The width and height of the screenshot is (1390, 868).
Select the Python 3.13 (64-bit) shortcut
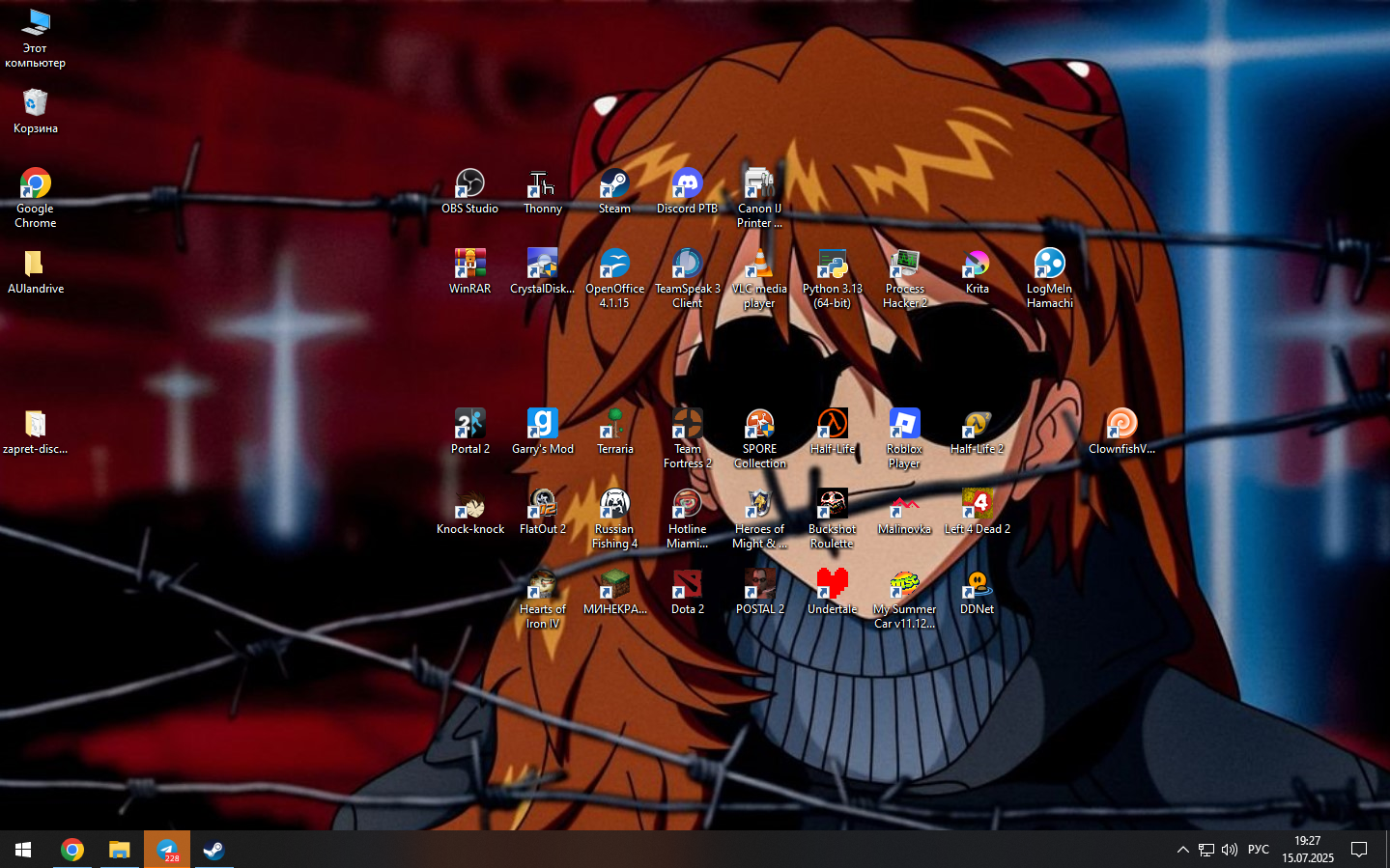832,278
